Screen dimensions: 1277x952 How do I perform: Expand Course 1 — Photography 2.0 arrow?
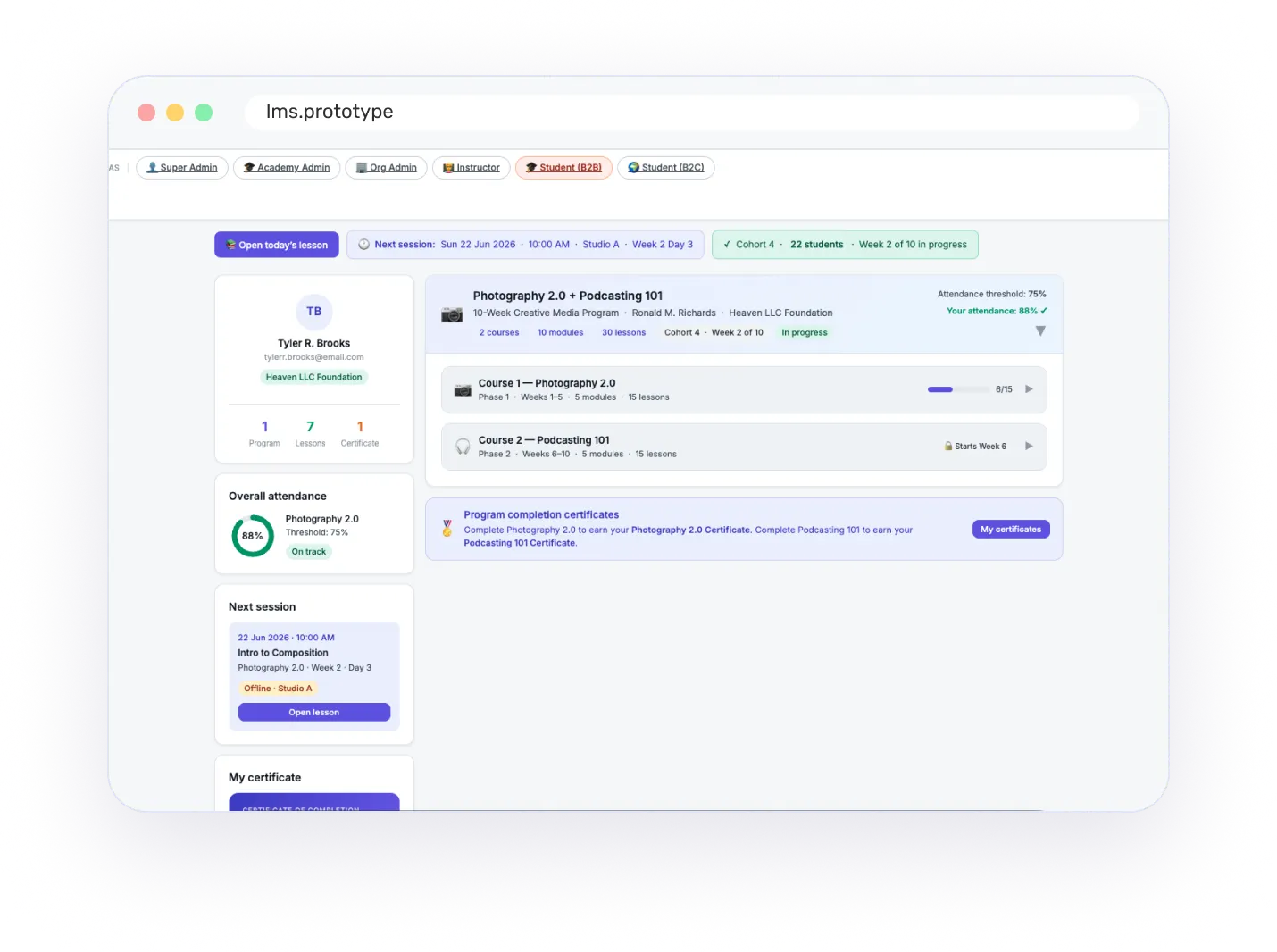(1029, 389)
